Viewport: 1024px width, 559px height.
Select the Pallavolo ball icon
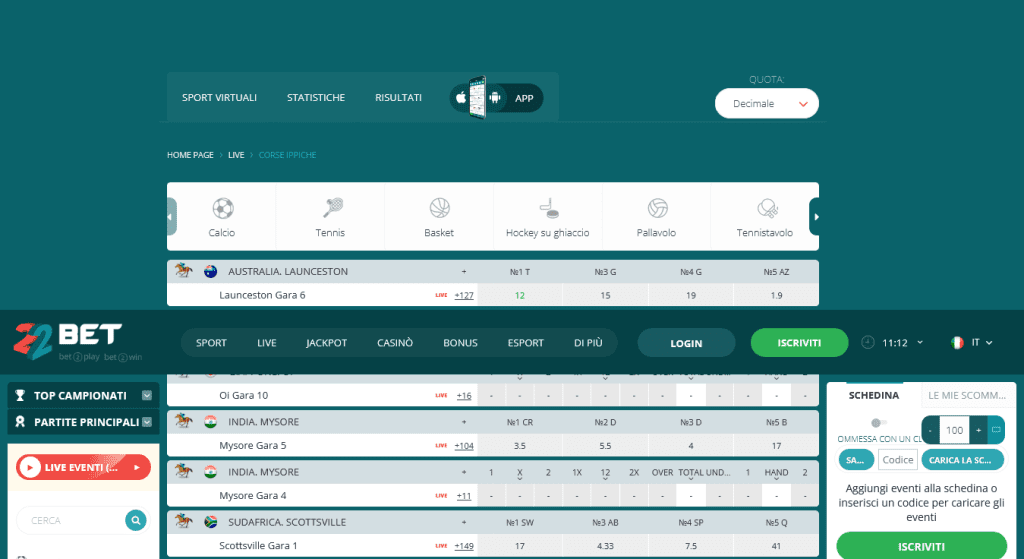(657, 208)
